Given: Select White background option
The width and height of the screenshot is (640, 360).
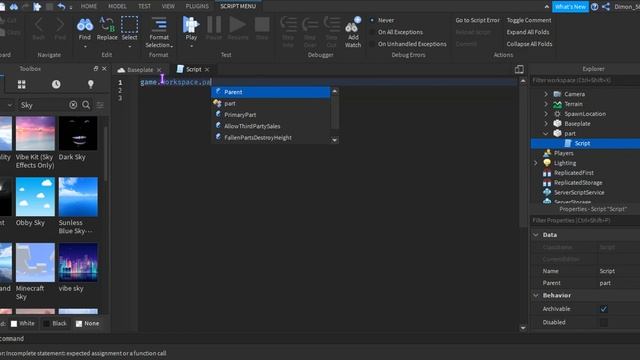Looking at the screenshot, I should tap(23, 323).
